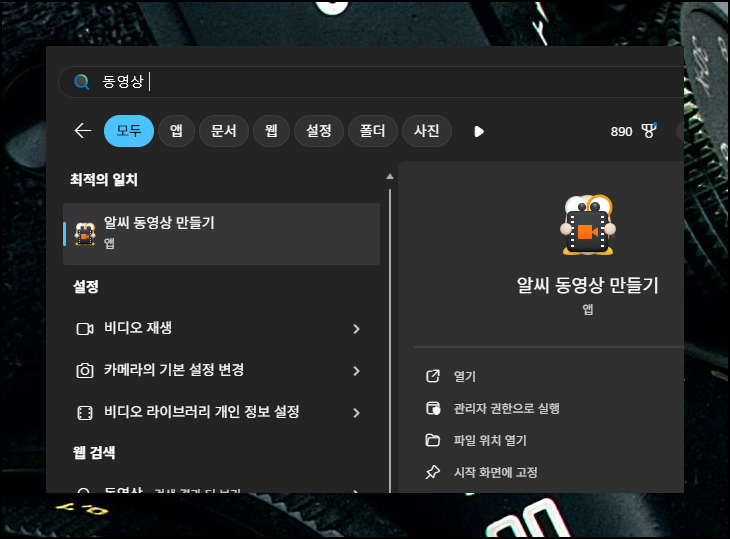Open 비디오 재생 setting
The image size is (730, 539).
(x=222, y=329)
